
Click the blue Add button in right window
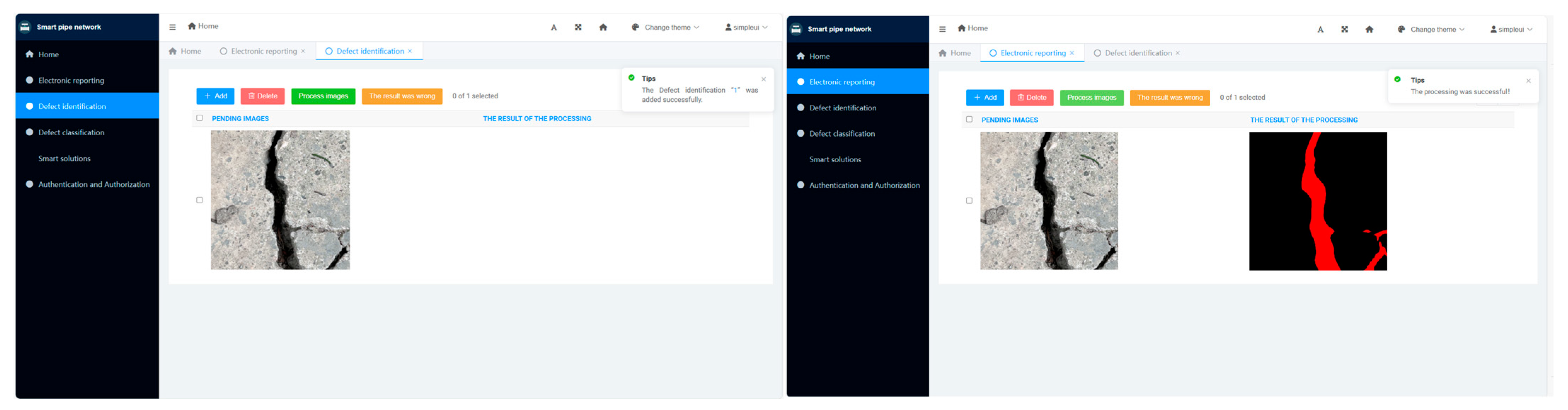[984, 97]
